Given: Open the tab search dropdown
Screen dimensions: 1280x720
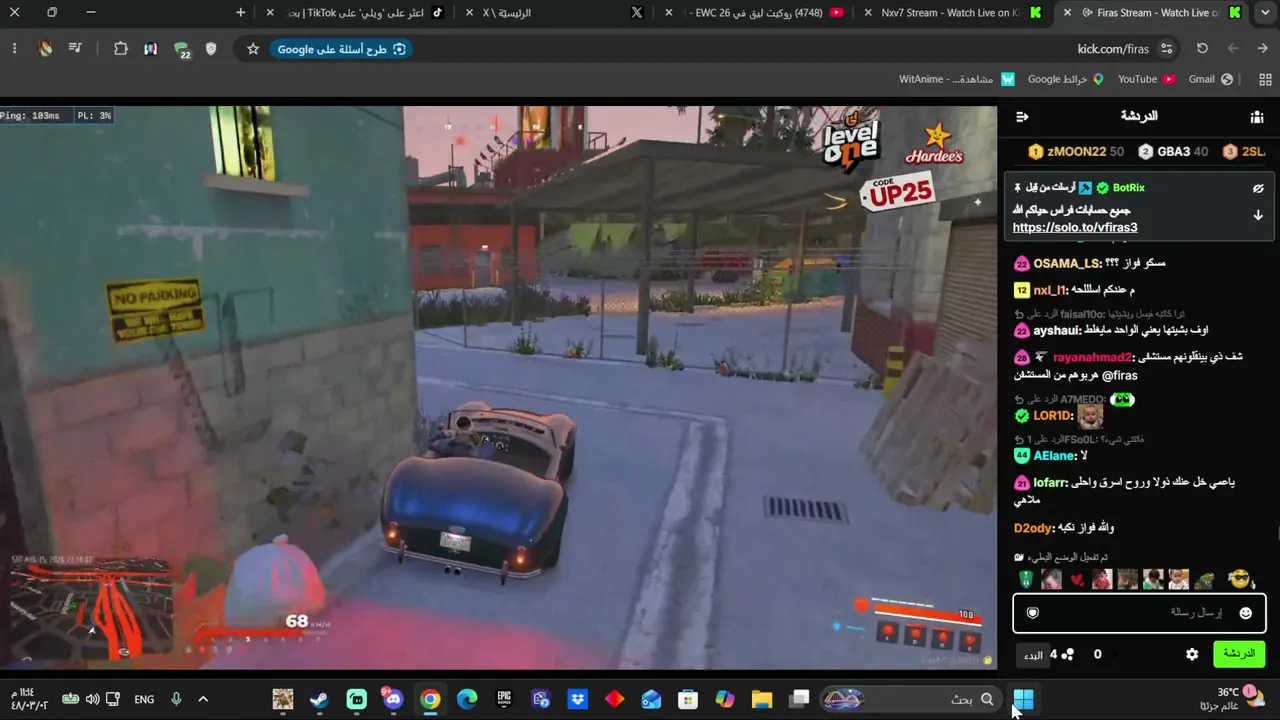Looking at the screenshot, I should (x=1266, y=13).
